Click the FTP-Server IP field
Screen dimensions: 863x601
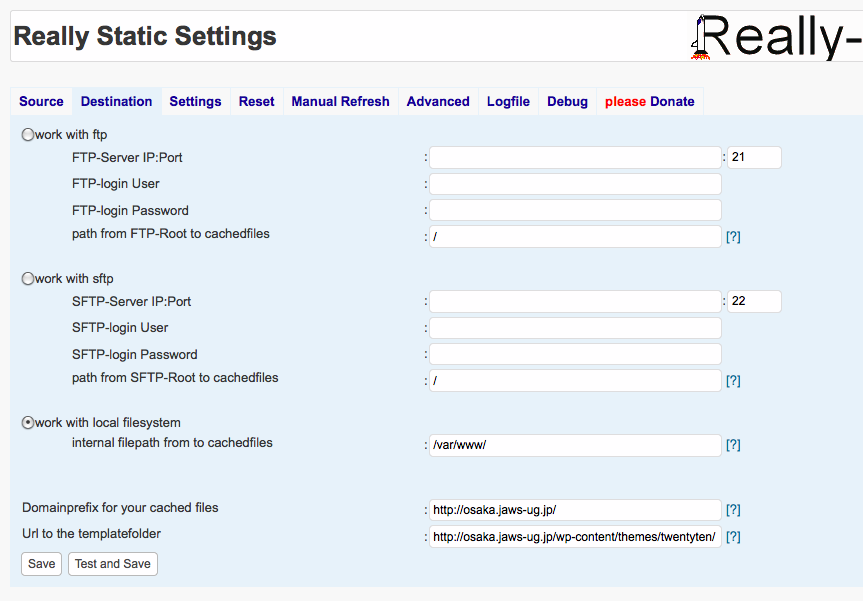[x=575, y=157]
